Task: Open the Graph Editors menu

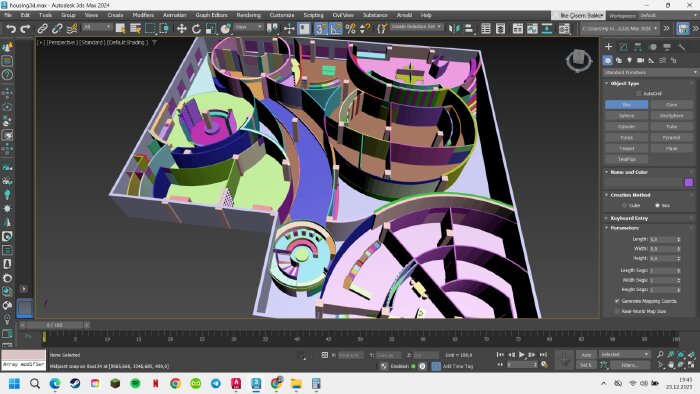Action: click(211, 15)
